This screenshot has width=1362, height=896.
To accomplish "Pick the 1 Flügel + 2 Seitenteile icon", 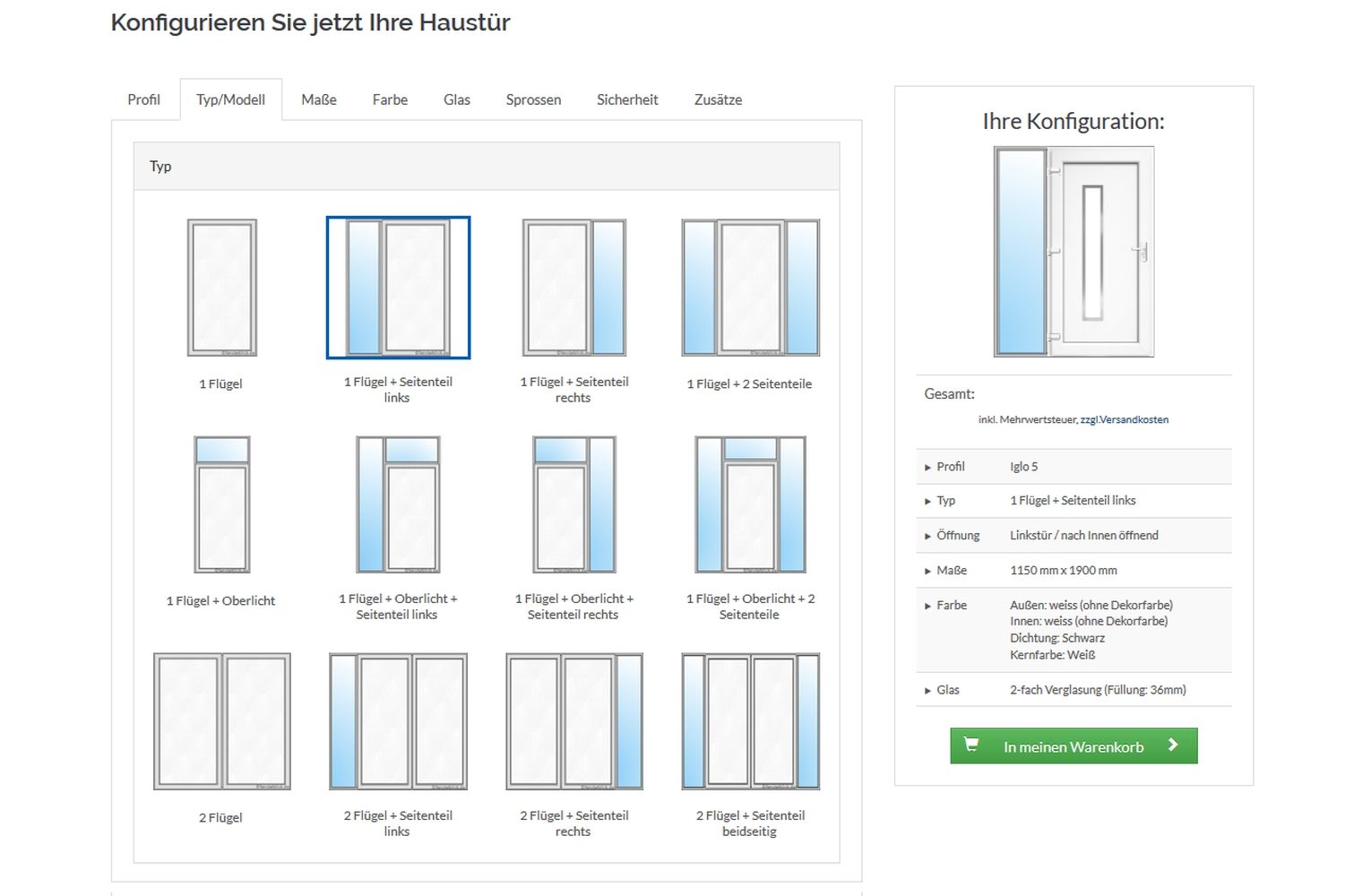I will click(x=750, y=288).
